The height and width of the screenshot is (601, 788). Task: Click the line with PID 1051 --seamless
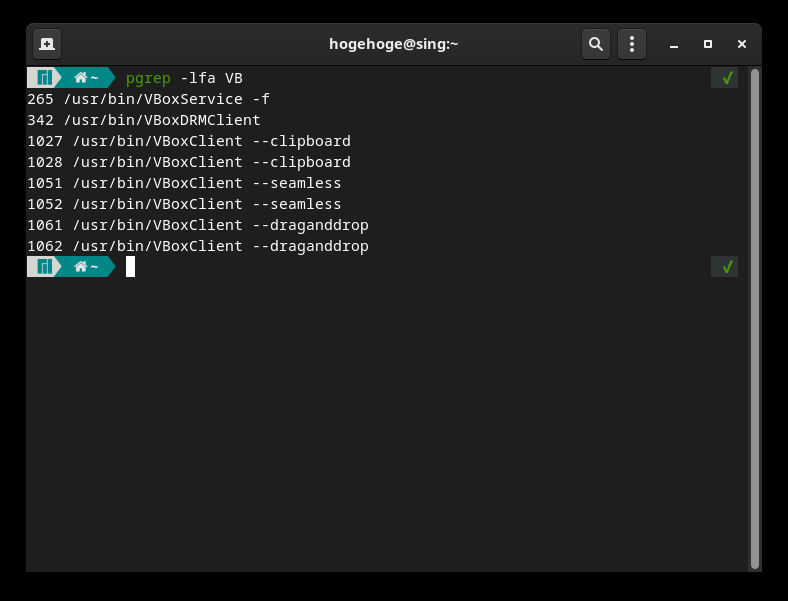click(184, 183)
